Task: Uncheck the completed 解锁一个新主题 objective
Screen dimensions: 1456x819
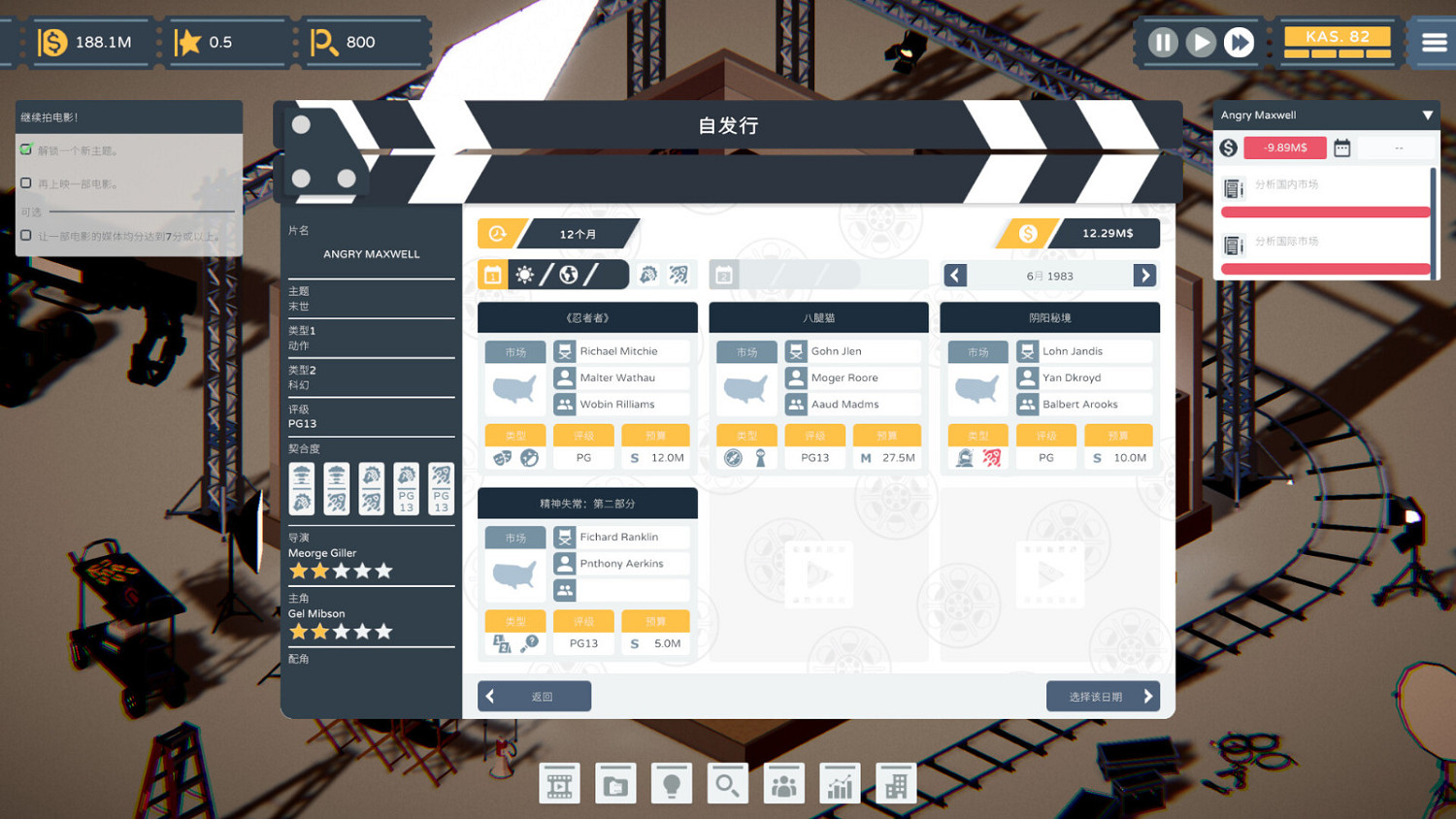Action: tap(26, 150)
